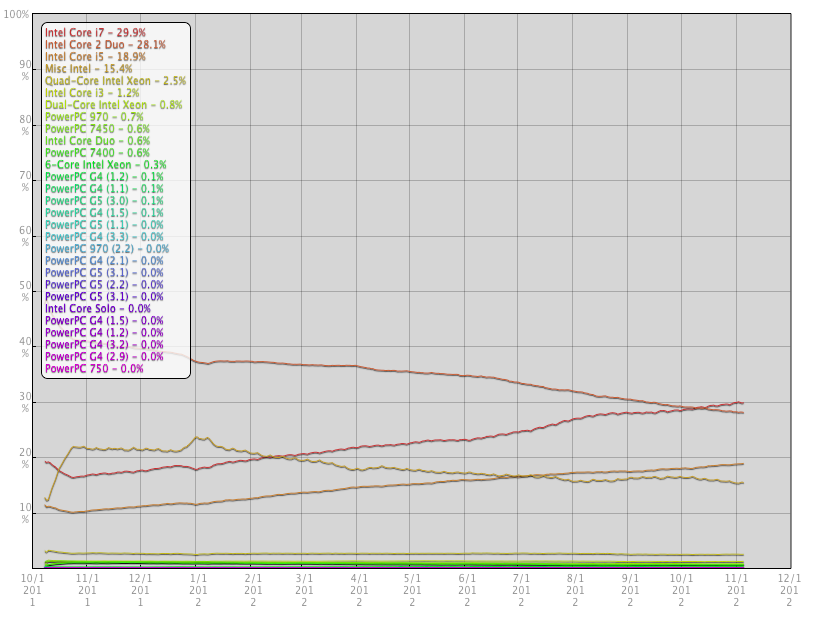Select the 11/1 2011 date axis label
This screenshot has width=815, height=621.
[87, 590]
